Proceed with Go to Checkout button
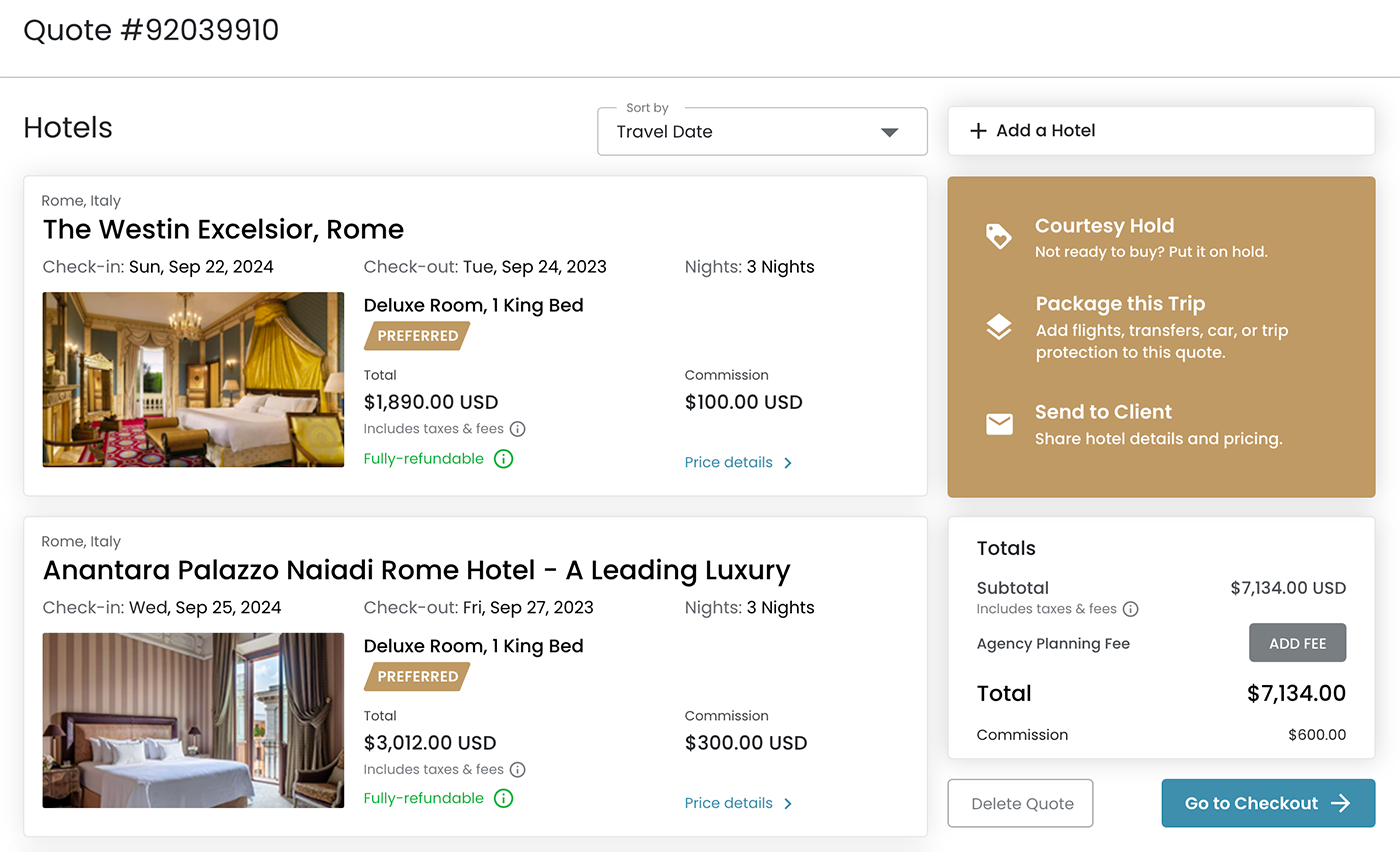Image resolution: width=1400 pixels, height=852 pixels. point(1267,803)
